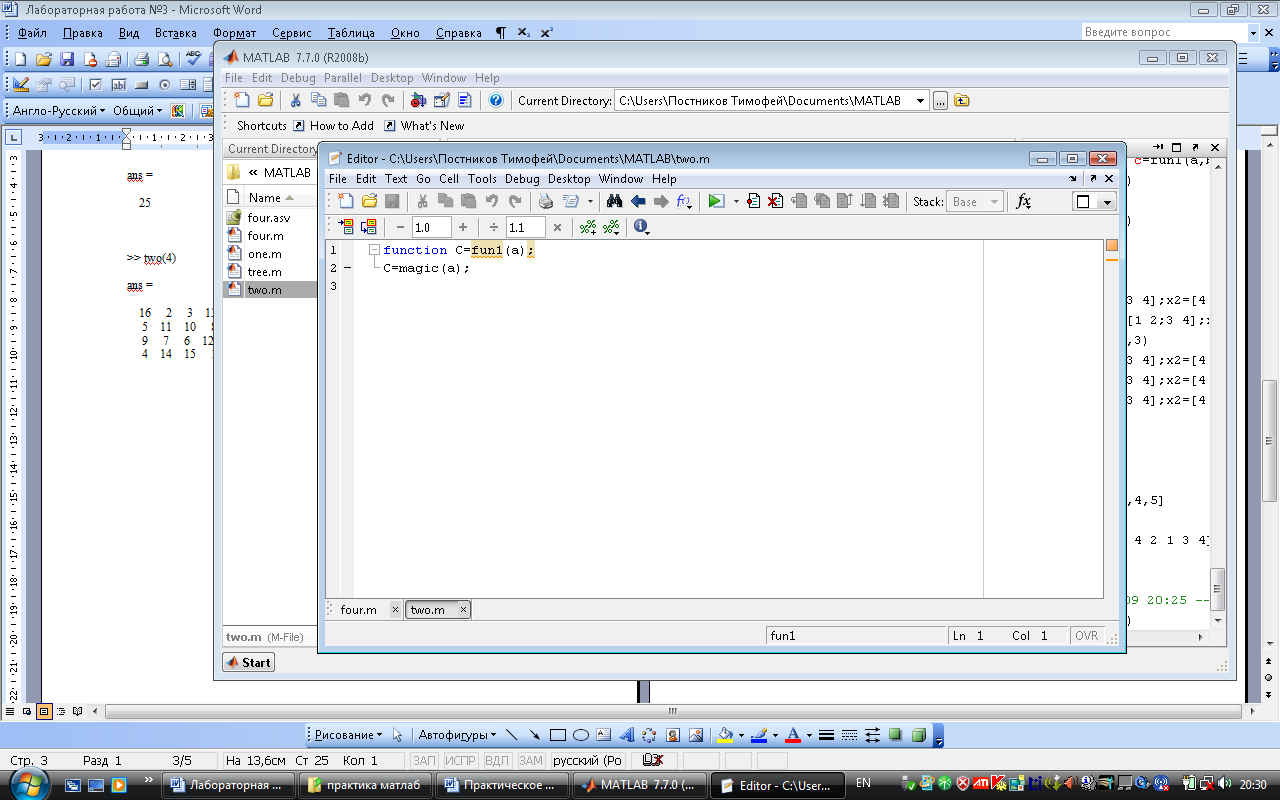The width and height of the screenshot is (1280, 800).
Task: Open Debug menu in Editor menu bar
Action: pyautogui.click(x=522, y=179)
